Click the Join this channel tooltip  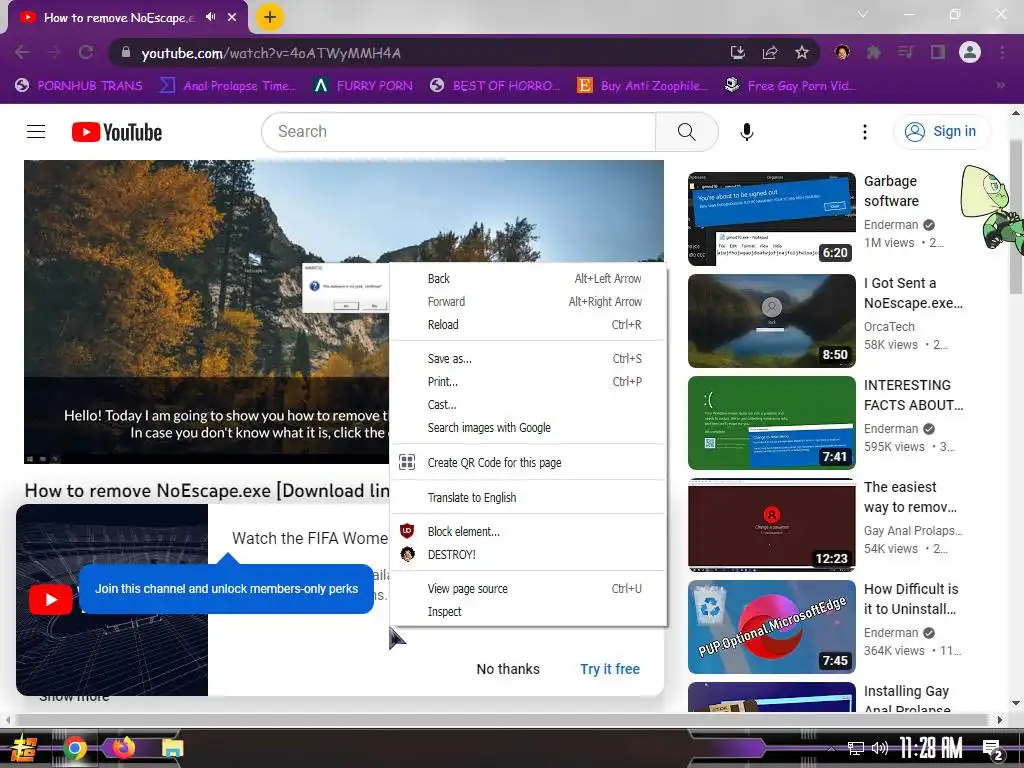click(x=226, y=588)
